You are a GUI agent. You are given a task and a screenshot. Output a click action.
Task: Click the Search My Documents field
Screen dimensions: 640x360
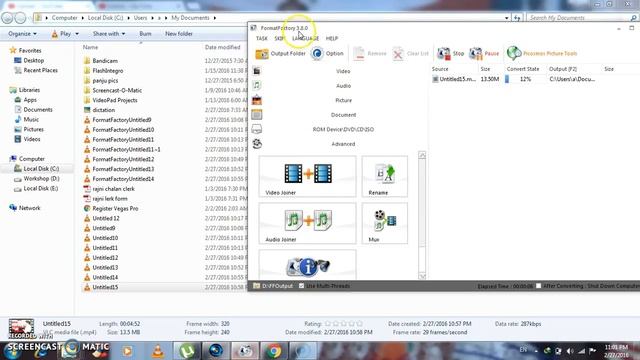[x=582, y=18]
